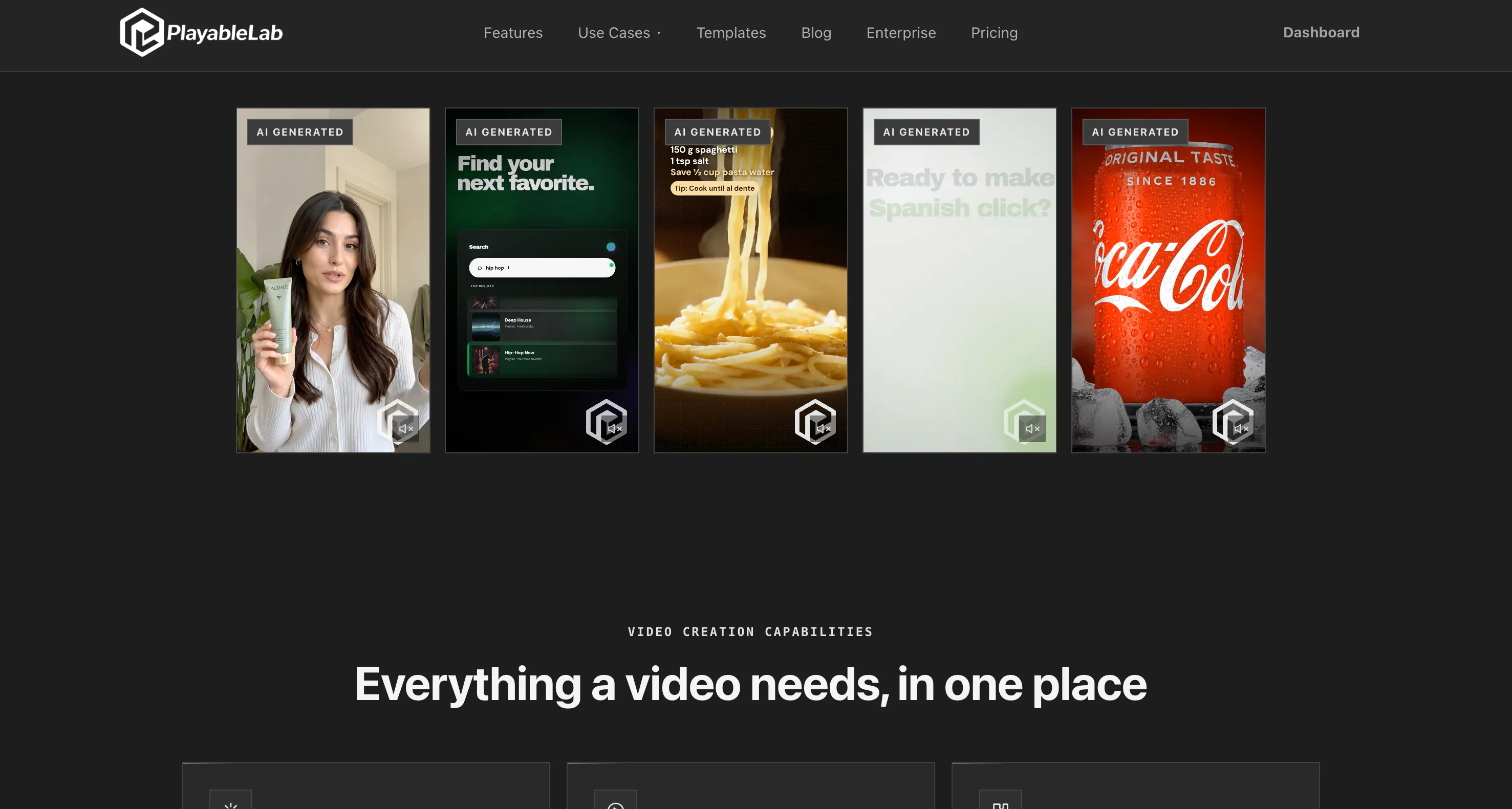
Task: Open the Blog nav link
Action: [816, 33]
